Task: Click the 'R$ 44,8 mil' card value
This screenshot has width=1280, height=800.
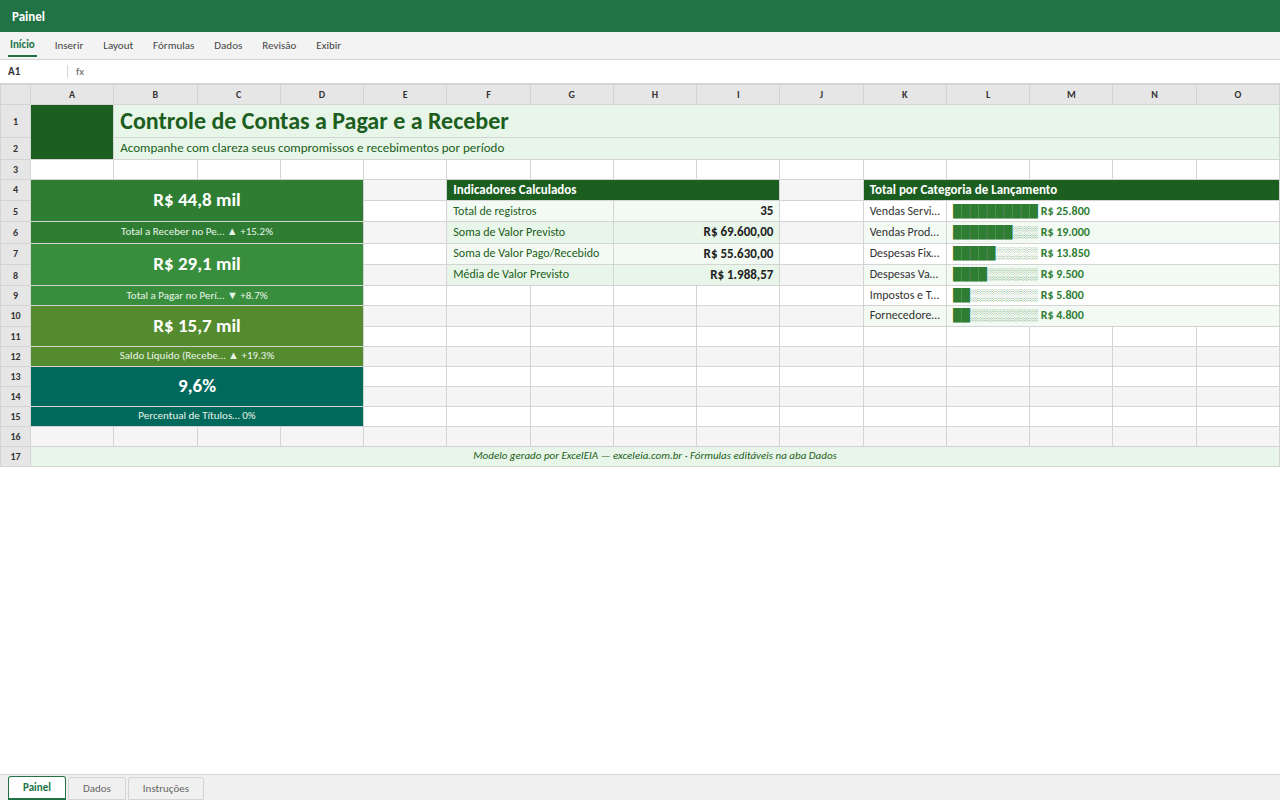Action: pyautogui.click(x=197, y=200)
